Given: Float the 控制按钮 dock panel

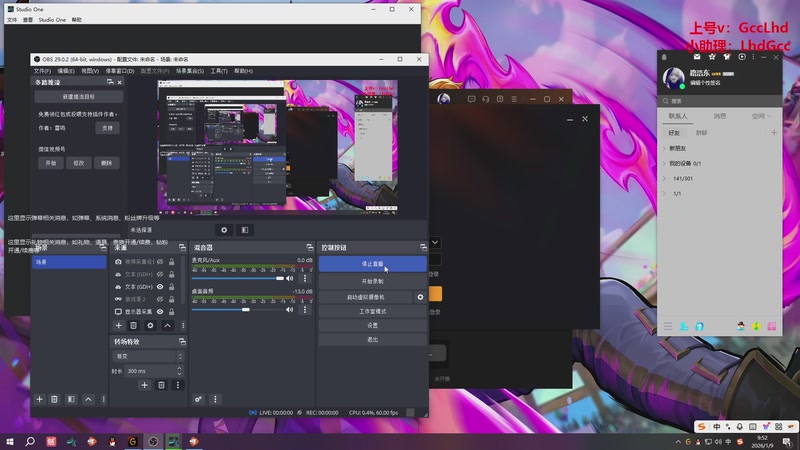Looking at the screenshot, I should pos(423,247).
